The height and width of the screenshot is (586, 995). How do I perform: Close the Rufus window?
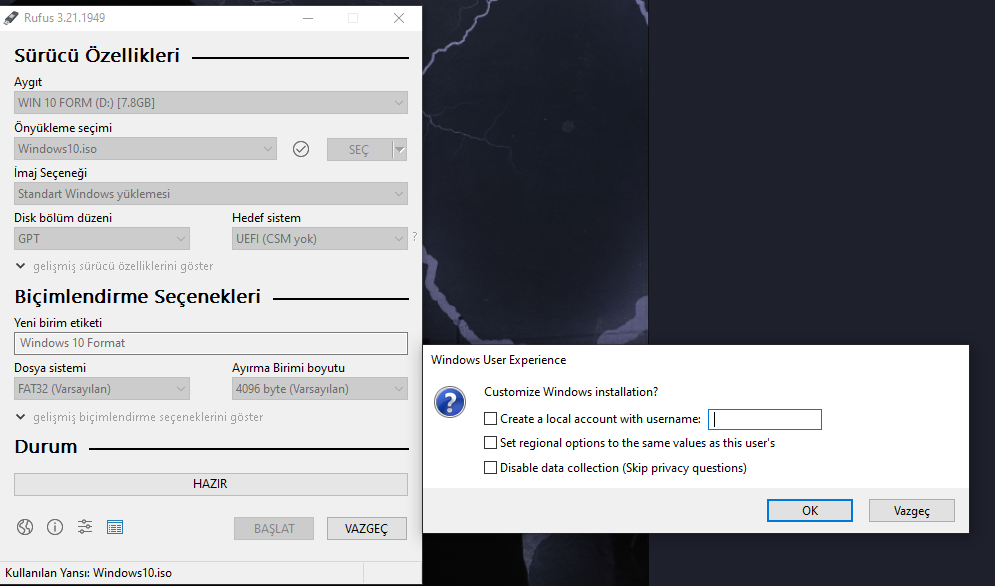[x=399, y=18]
